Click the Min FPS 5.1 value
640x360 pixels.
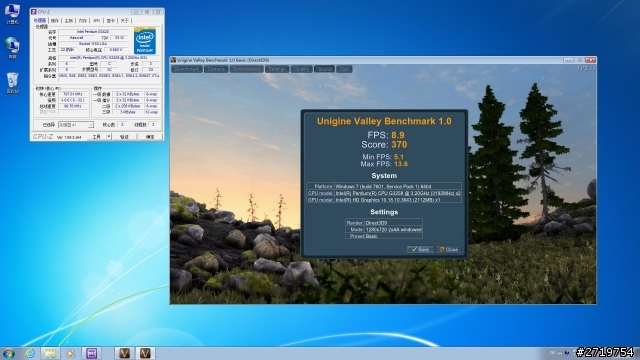coord(399,157)
